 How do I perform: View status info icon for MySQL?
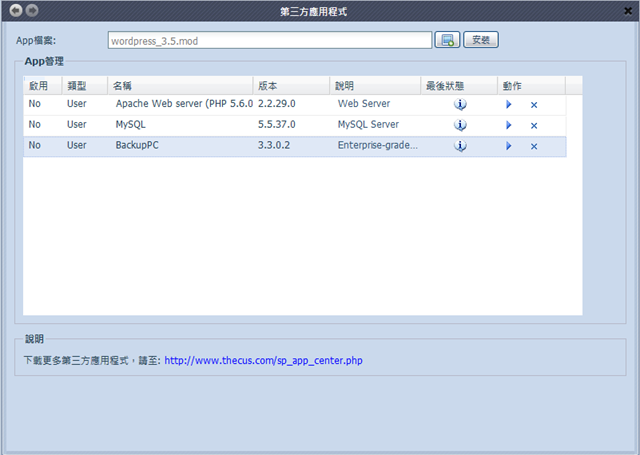460,125
